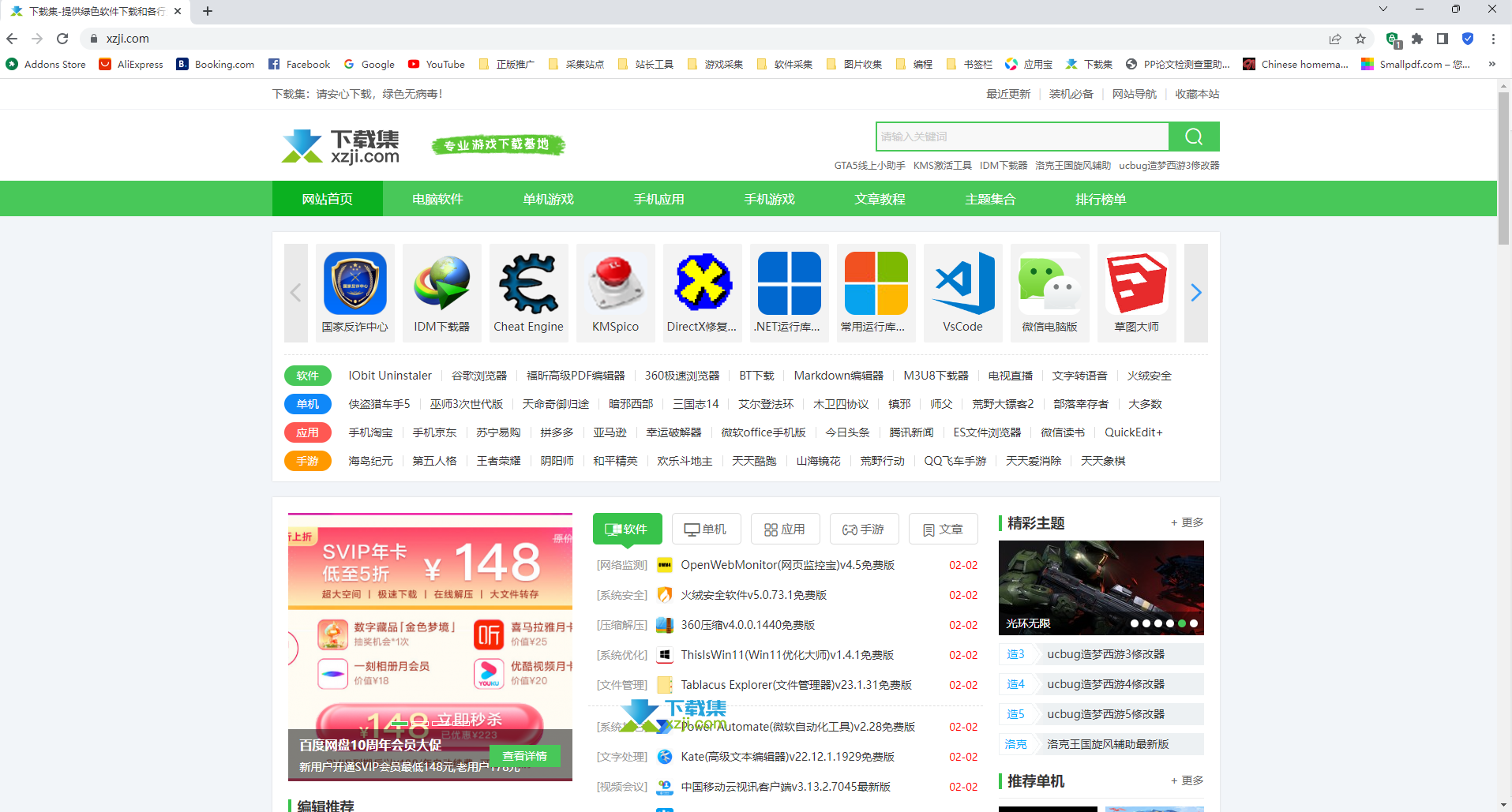Open a new browser tab with plus

click(207, 11)
